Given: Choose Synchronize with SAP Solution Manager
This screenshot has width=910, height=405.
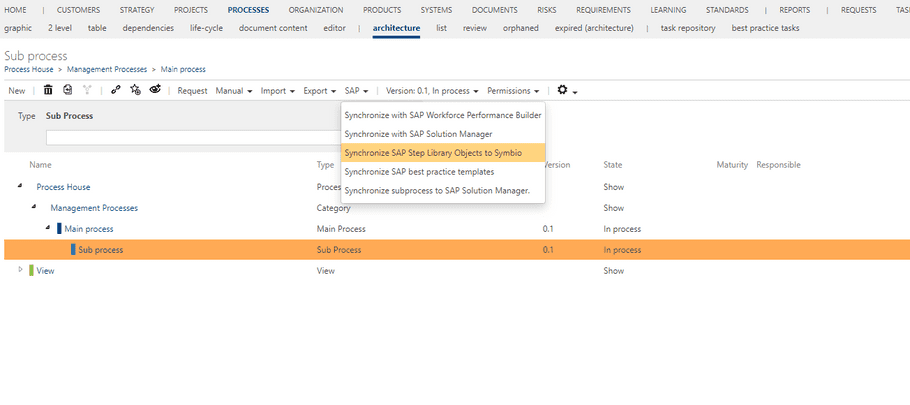Looking at the screenshot, I should click(443, 134).
